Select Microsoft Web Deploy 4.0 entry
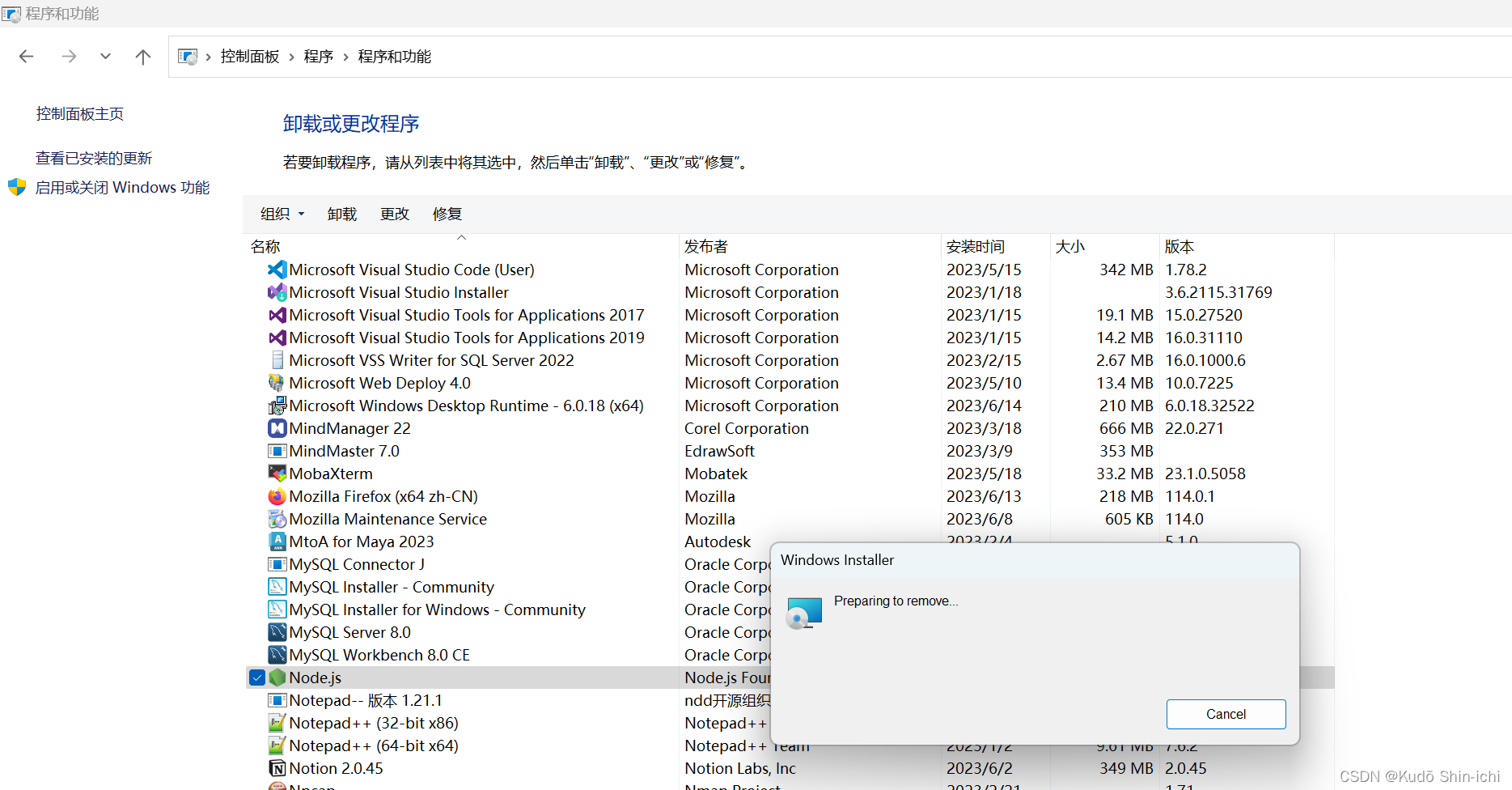The width and height of the screenshot is (1512, 790). [x=380, y=383]
